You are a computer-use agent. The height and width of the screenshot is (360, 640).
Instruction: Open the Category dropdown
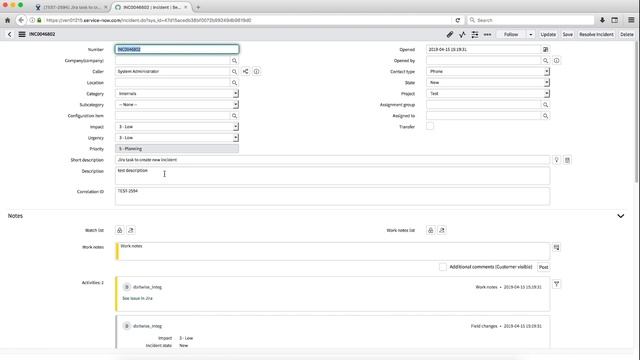(177, 94)
